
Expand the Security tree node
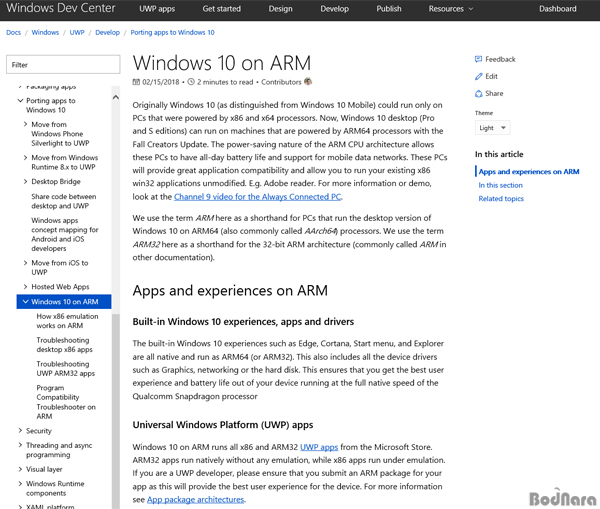20,431
